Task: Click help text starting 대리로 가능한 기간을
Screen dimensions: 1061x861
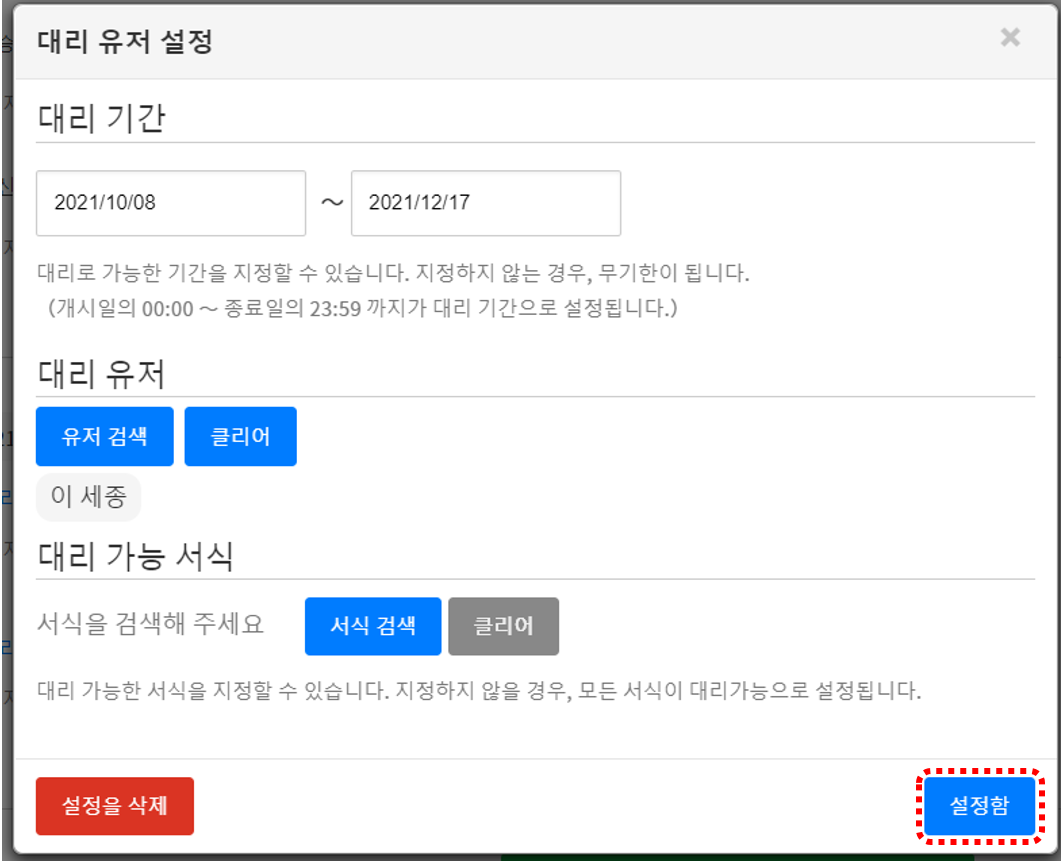Action: (392, 273)
